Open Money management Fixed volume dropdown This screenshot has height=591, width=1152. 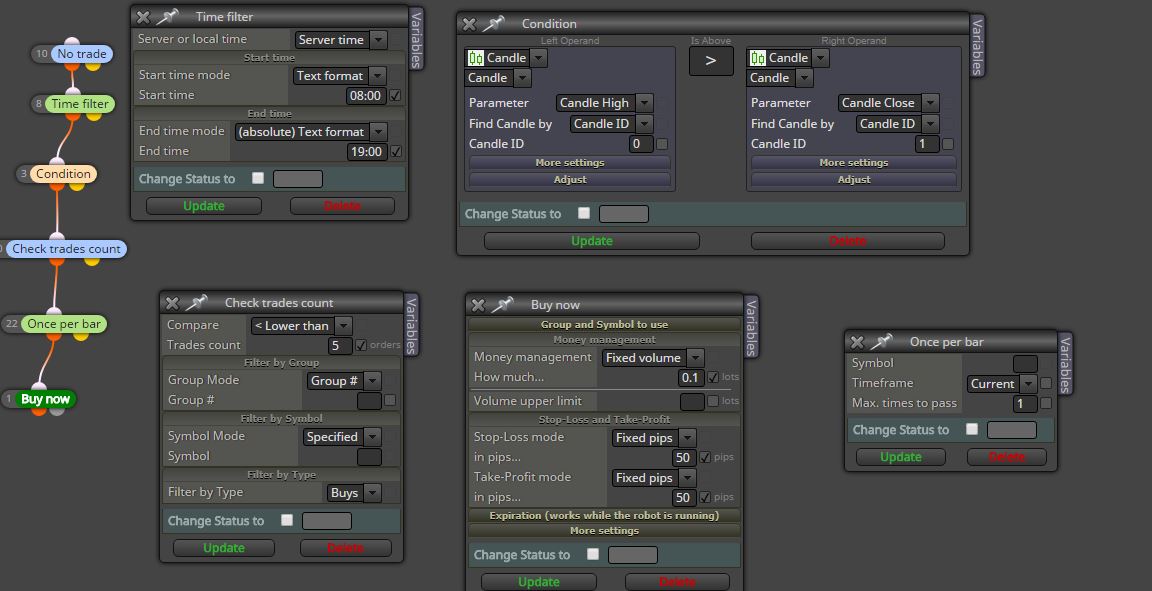pyautogui.click(x=653, y=358)
